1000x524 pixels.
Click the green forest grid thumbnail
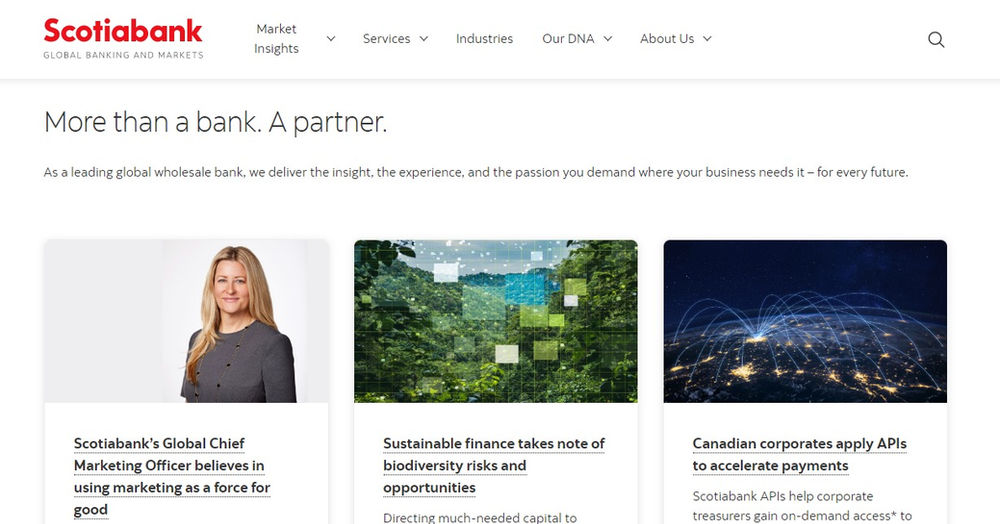(495, 321)
